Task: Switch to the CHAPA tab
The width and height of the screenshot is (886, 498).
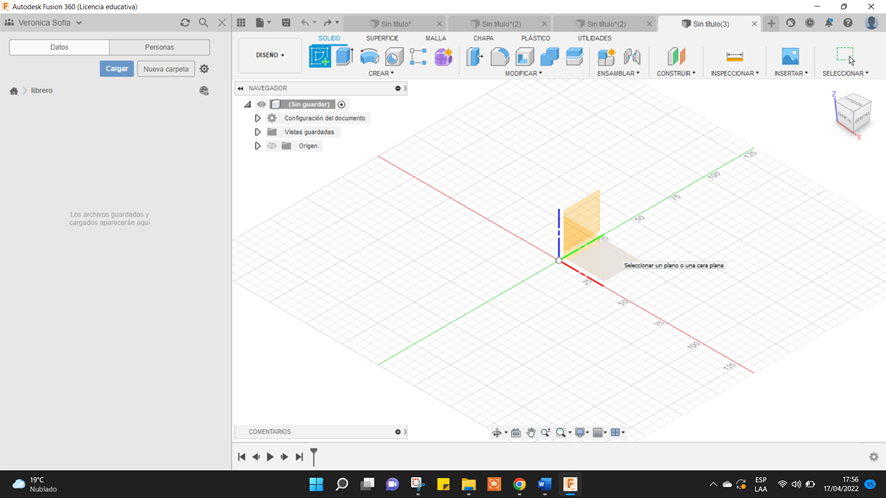Action: [483, 38]
